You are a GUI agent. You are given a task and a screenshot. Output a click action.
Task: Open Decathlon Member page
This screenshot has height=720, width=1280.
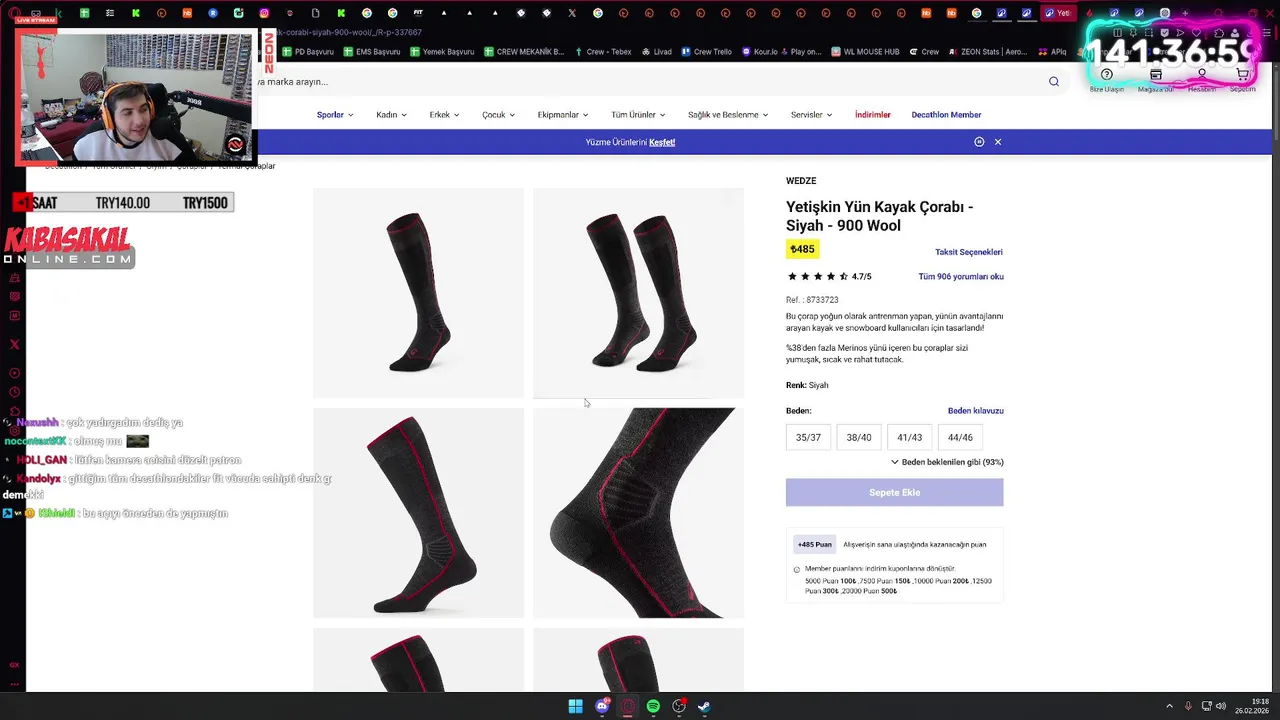[946, 115]
